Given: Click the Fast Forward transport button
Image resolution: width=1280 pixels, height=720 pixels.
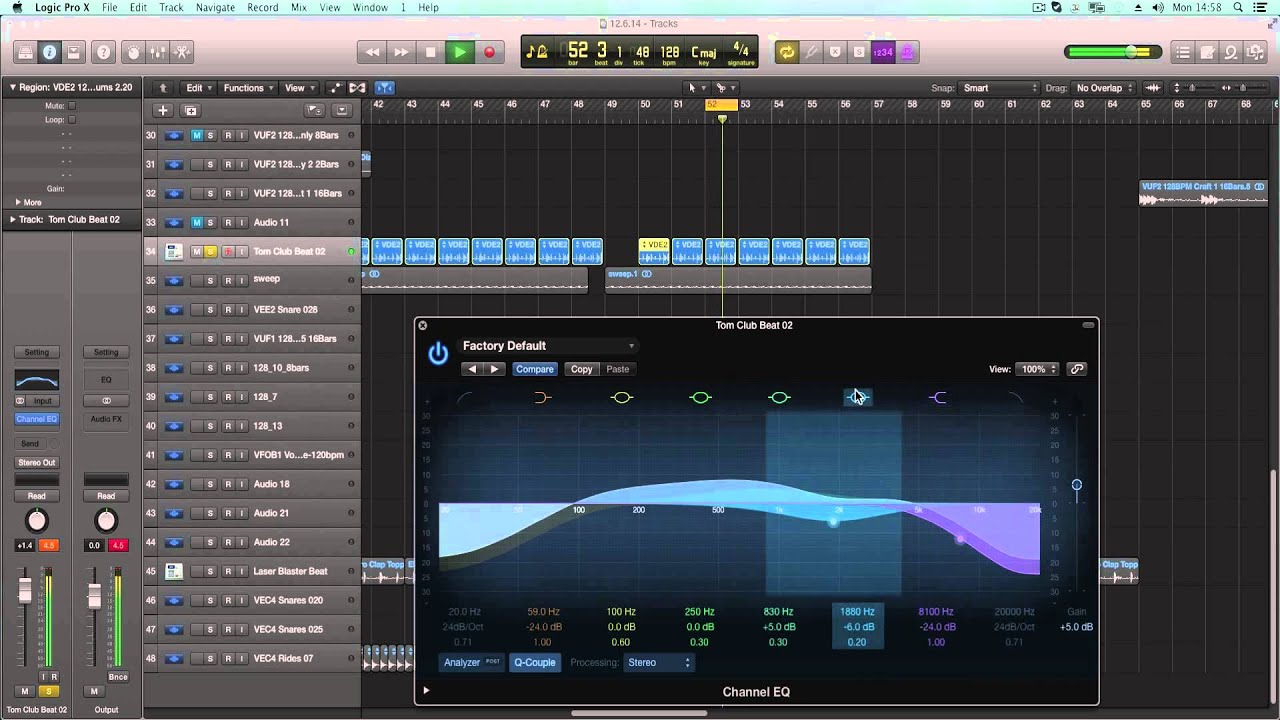Looking at the screenshot, I should 401,52.
